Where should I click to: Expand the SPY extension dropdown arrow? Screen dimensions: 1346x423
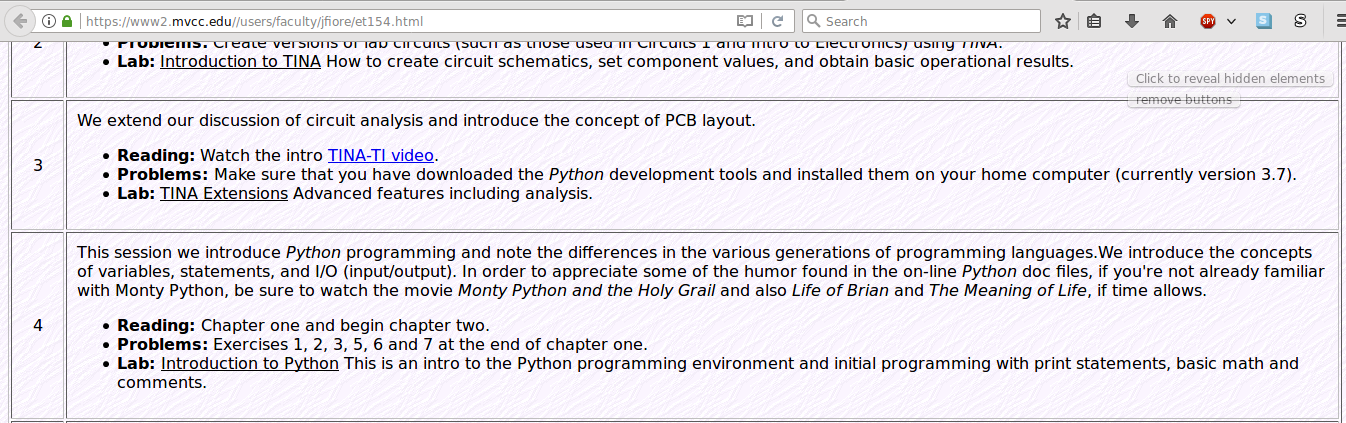coord(1231,21)
